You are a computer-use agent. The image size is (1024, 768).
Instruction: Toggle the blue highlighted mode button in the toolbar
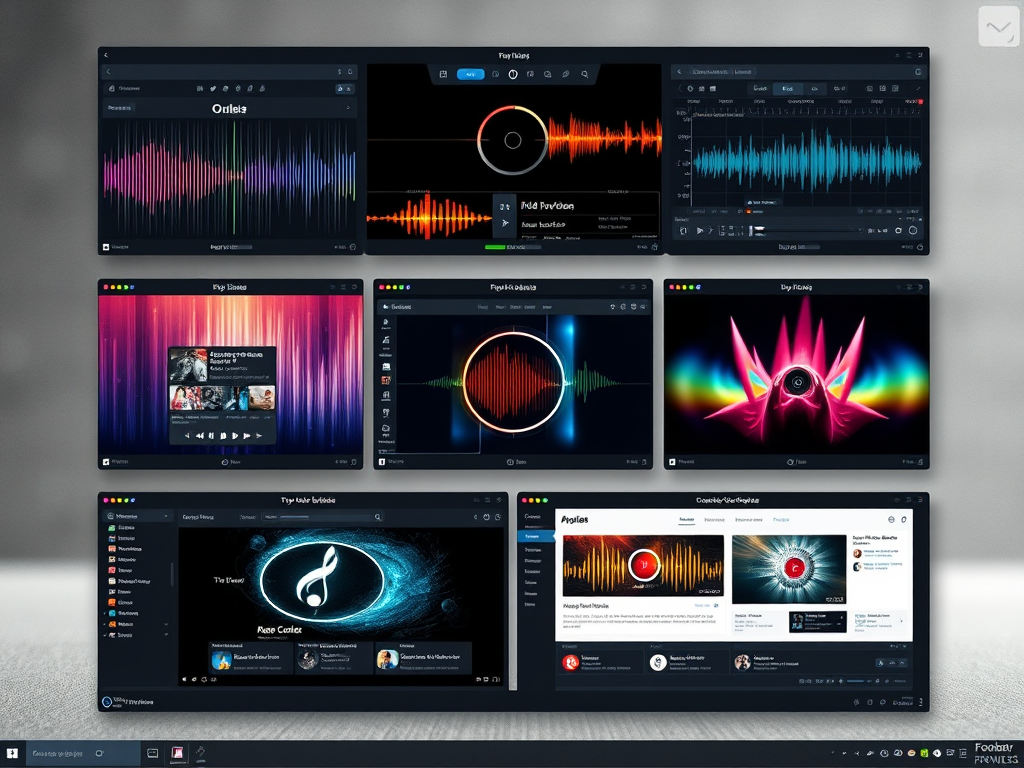click(x=470, y=73)
